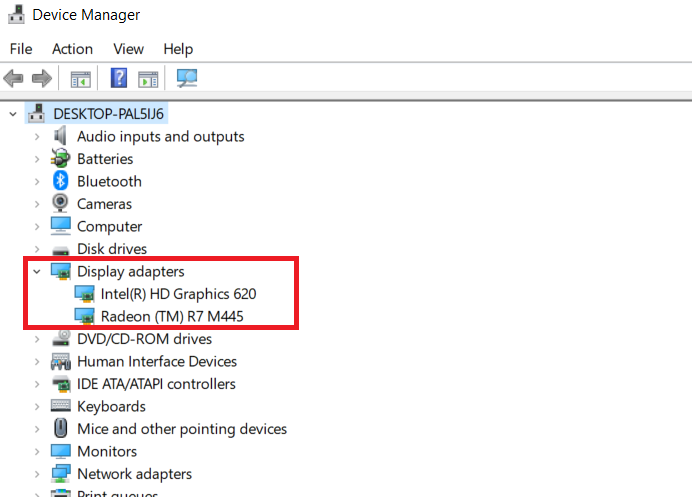Screen dimensions: 692x497
Task: Expand the Network adapters chevron
Action: point(37,474)
